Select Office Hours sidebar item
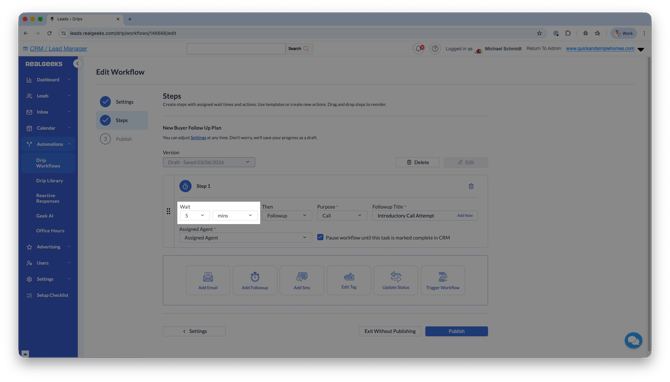 [50, 231]
